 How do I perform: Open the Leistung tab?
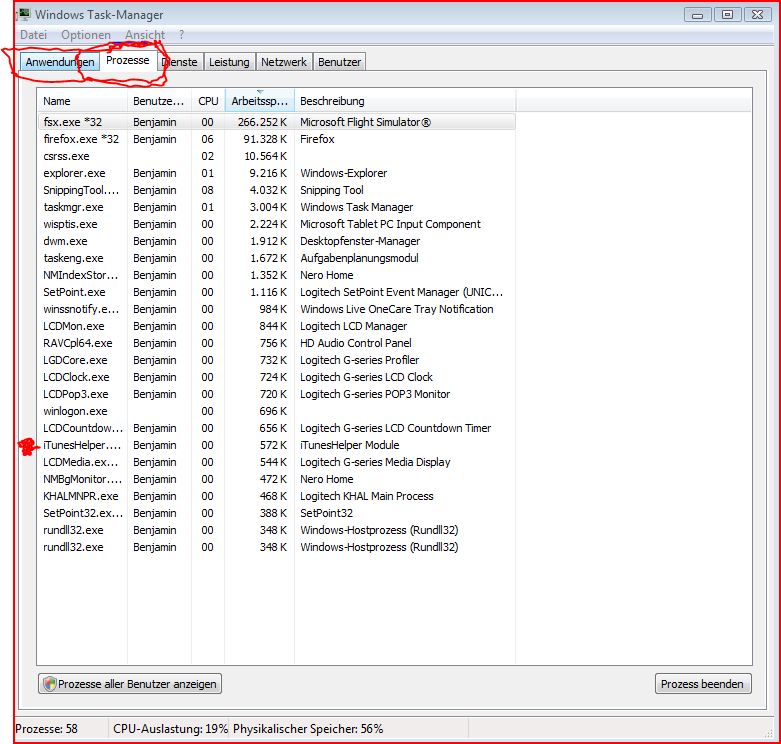click(229, 62)
